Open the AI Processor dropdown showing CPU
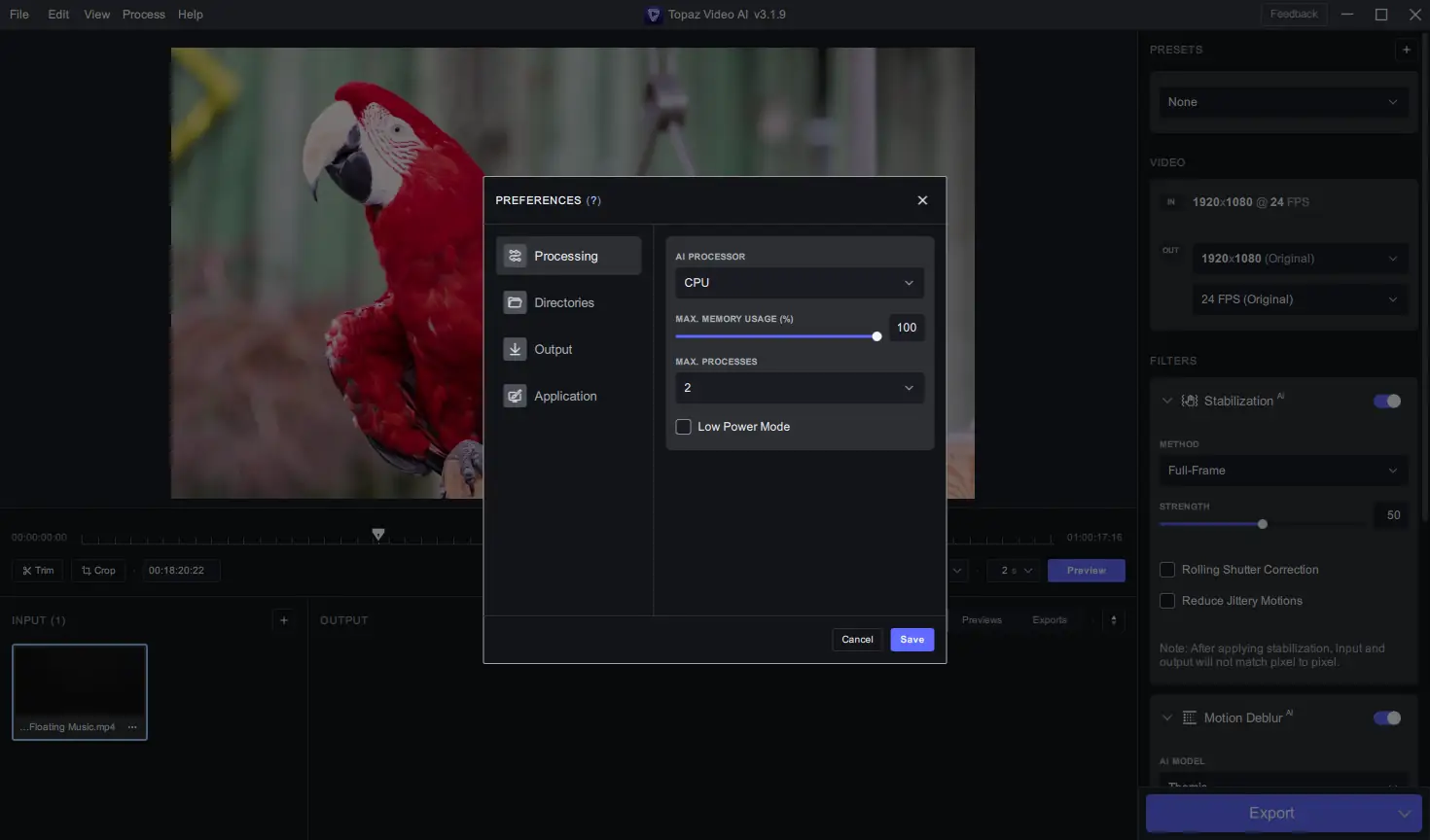The height and width of the screenshot is (840, 1430). [x=800, y=283]
